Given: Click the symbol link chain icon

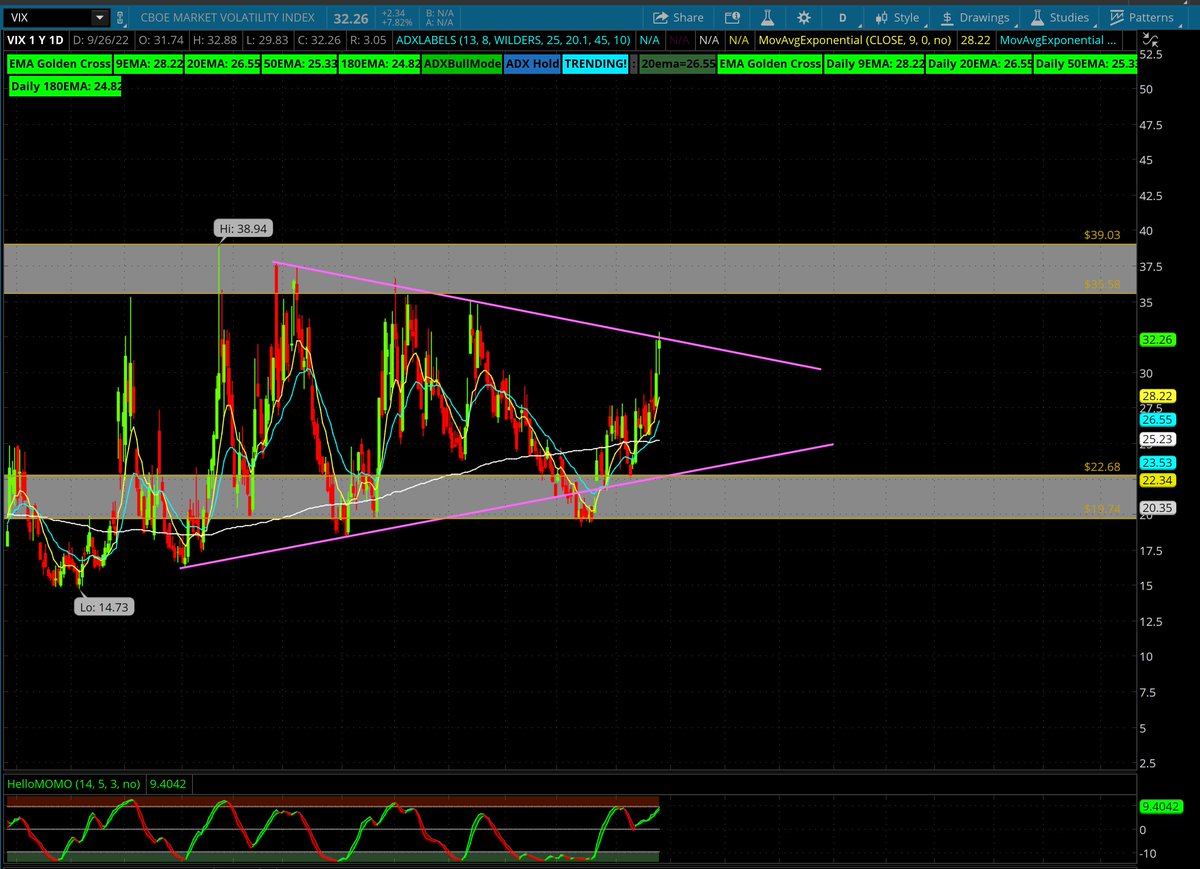Looking at the screenshot, I should (121, 17).
